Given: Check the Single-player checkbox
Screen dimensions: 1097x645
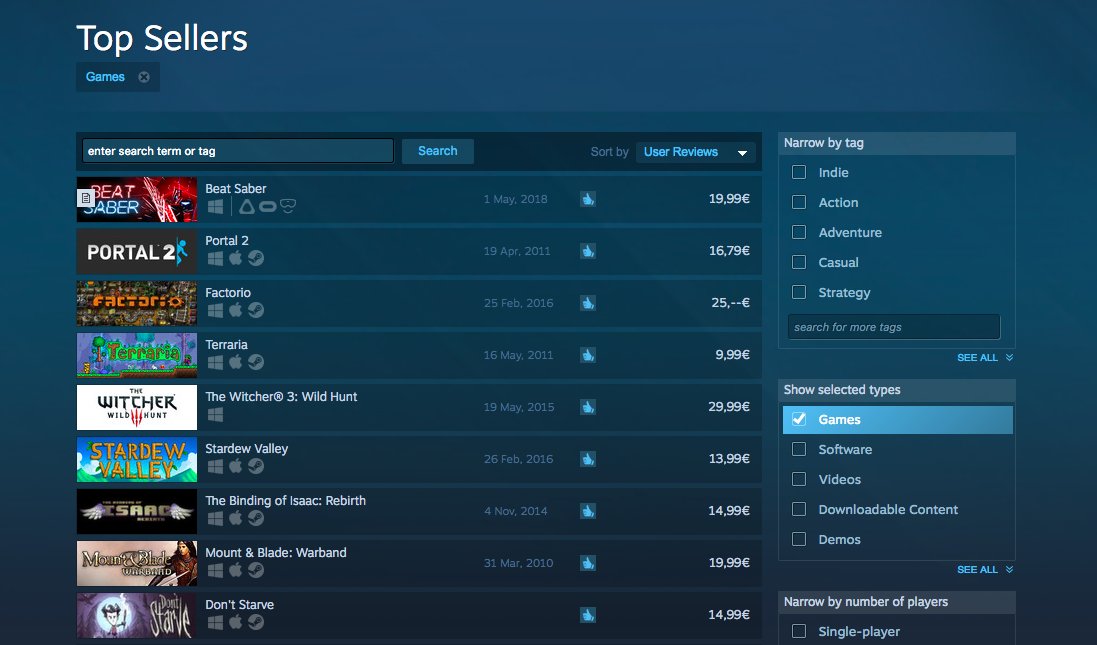Looking at the screenshot, I should click(799, 631).
